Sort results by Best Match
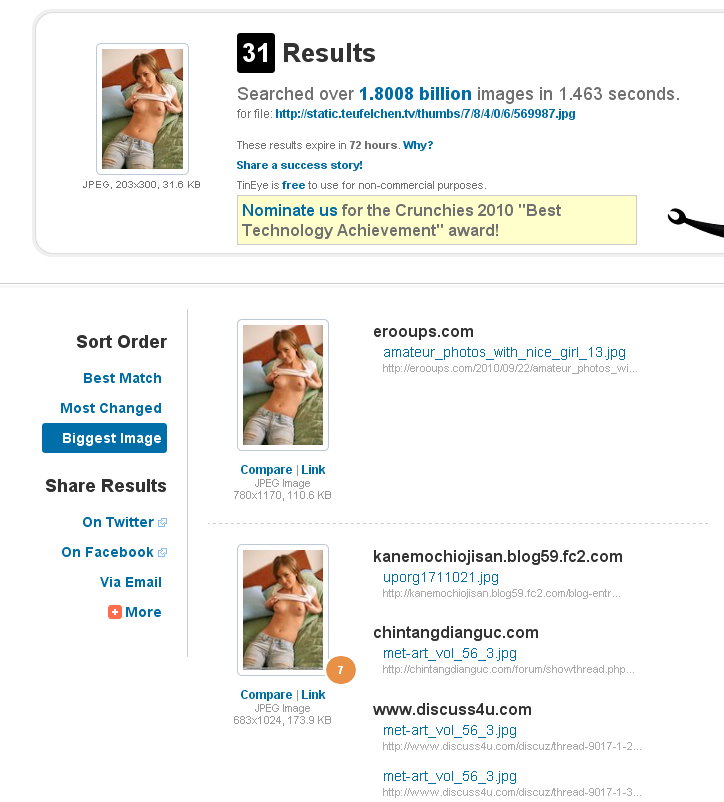Image resolution: width=724 pixels, height=802 pixels. pos(122,378)
